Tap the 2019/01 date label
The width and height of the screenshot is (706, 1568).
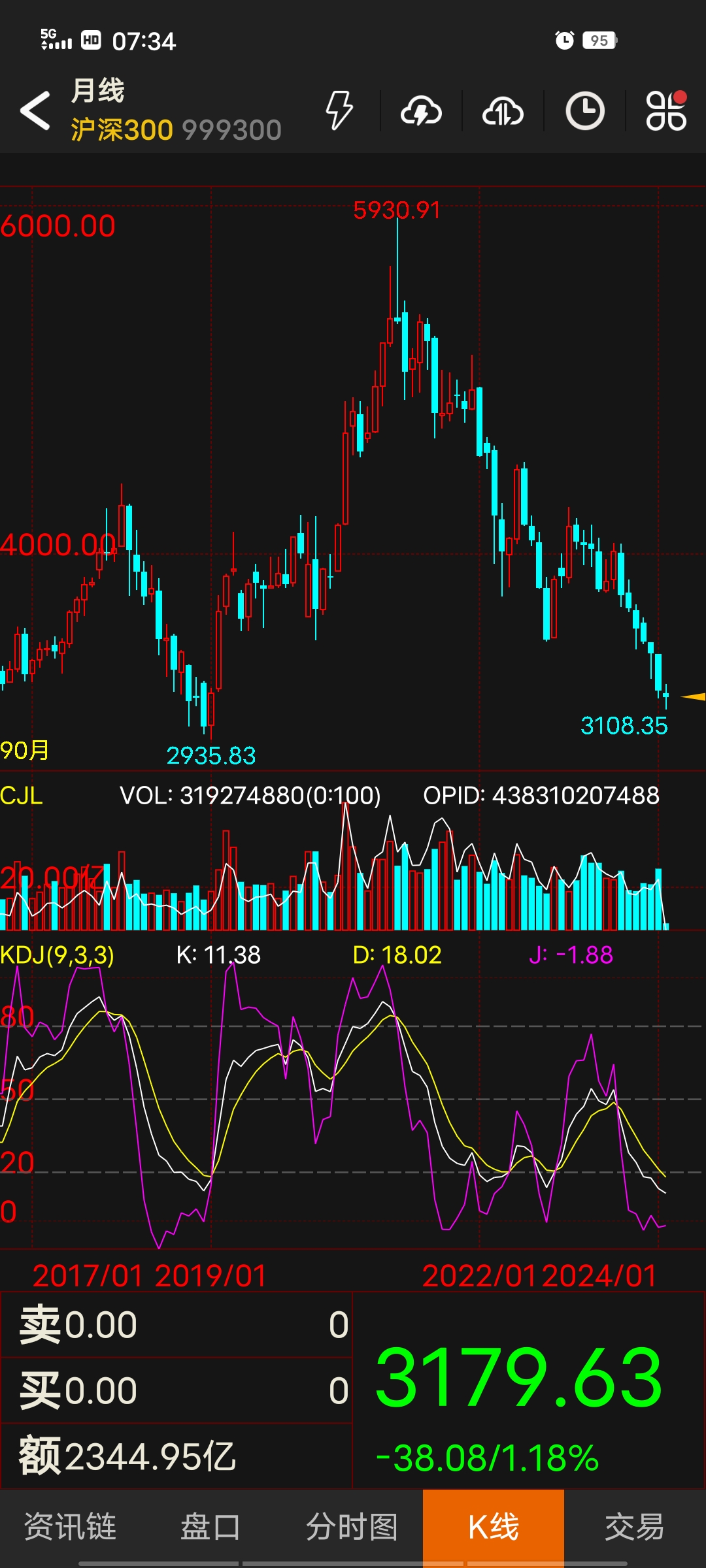coord(211,1276)
